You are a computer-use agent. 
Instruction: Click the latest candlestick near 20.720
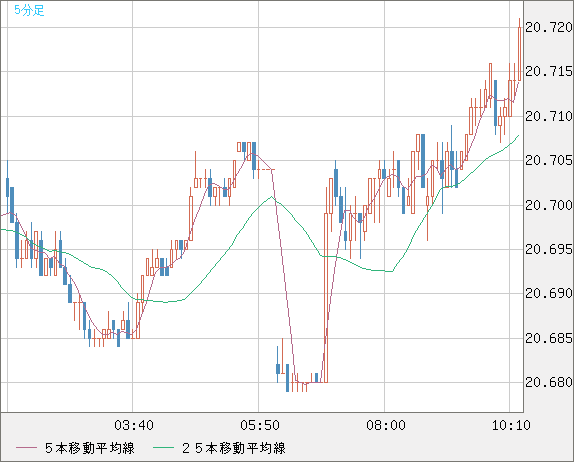[519, 49]
